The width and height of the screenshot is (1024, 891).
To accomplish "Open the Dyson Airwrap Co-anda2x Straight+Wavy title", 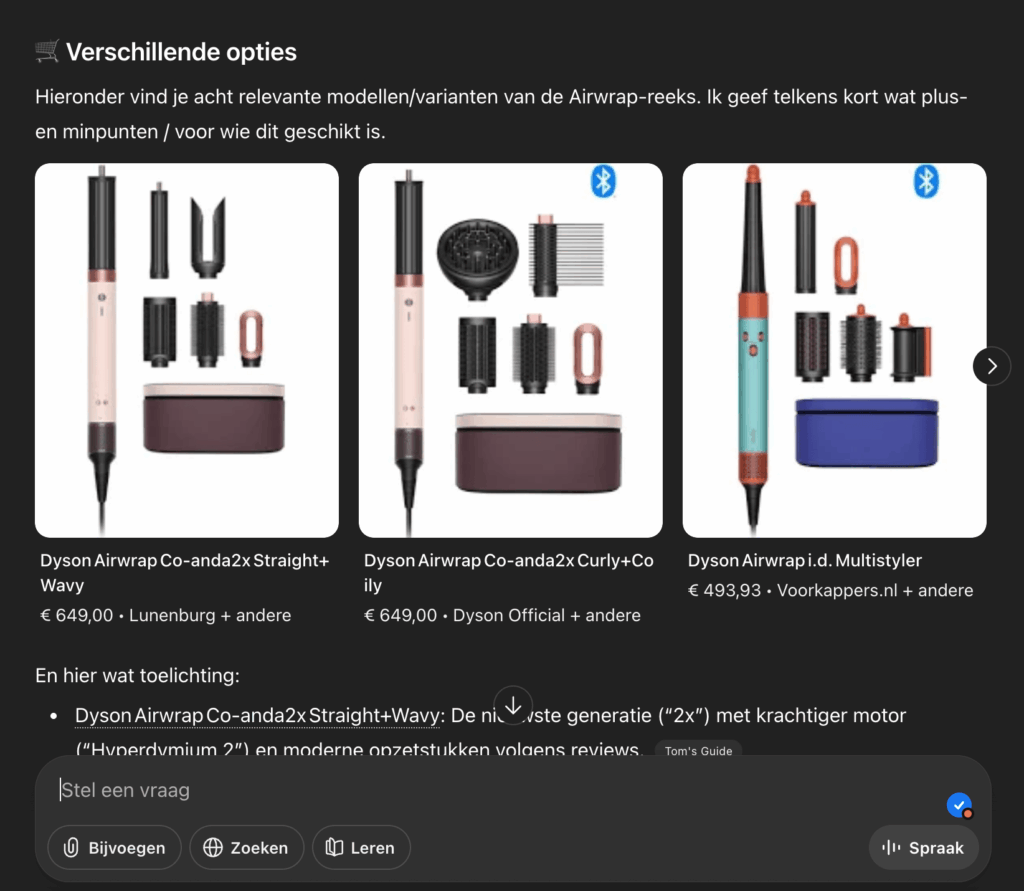I will coord(185,572).
